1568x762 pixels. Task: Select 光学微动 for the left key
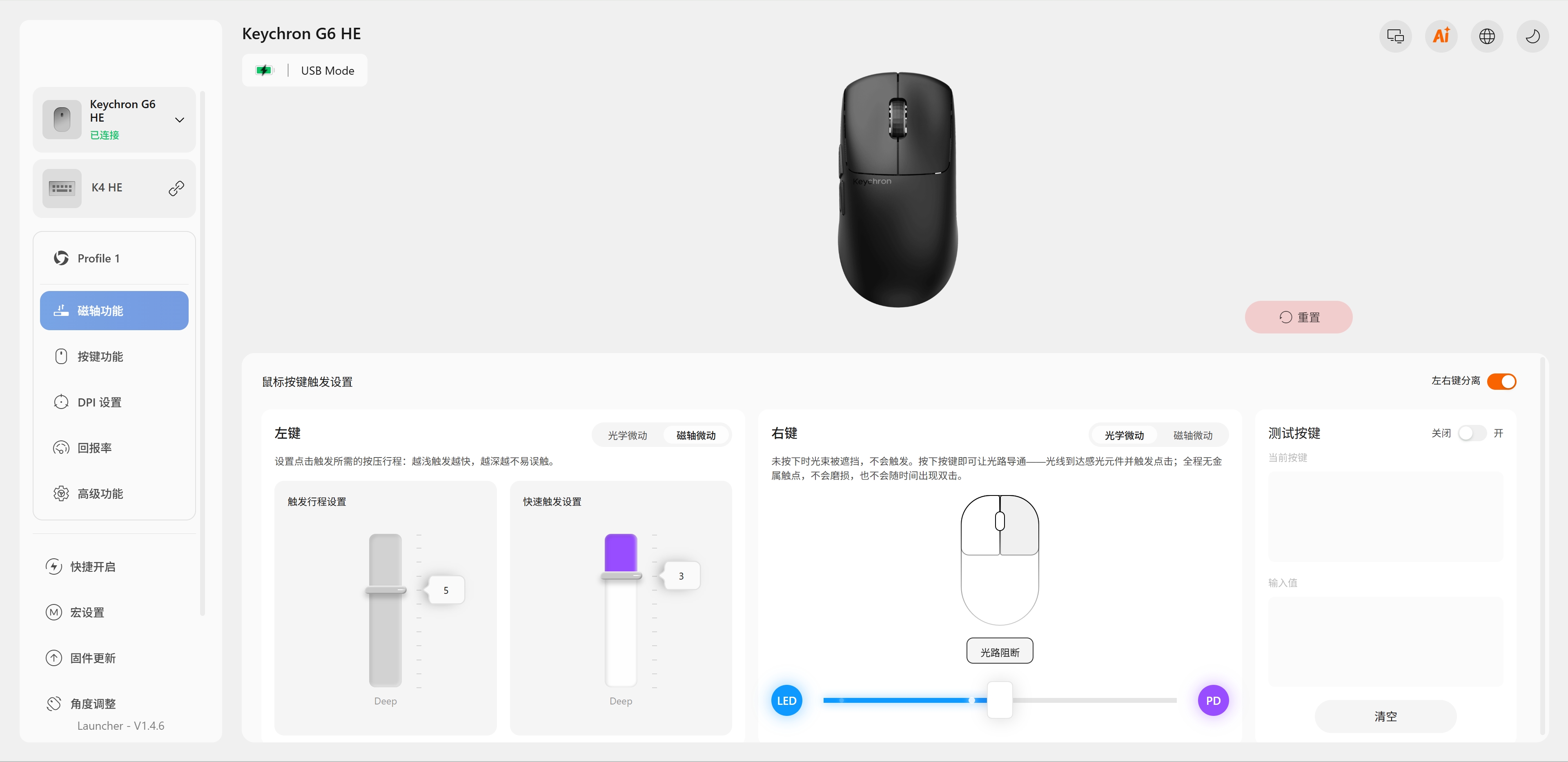pyautogui.click(x=628, y=436)
